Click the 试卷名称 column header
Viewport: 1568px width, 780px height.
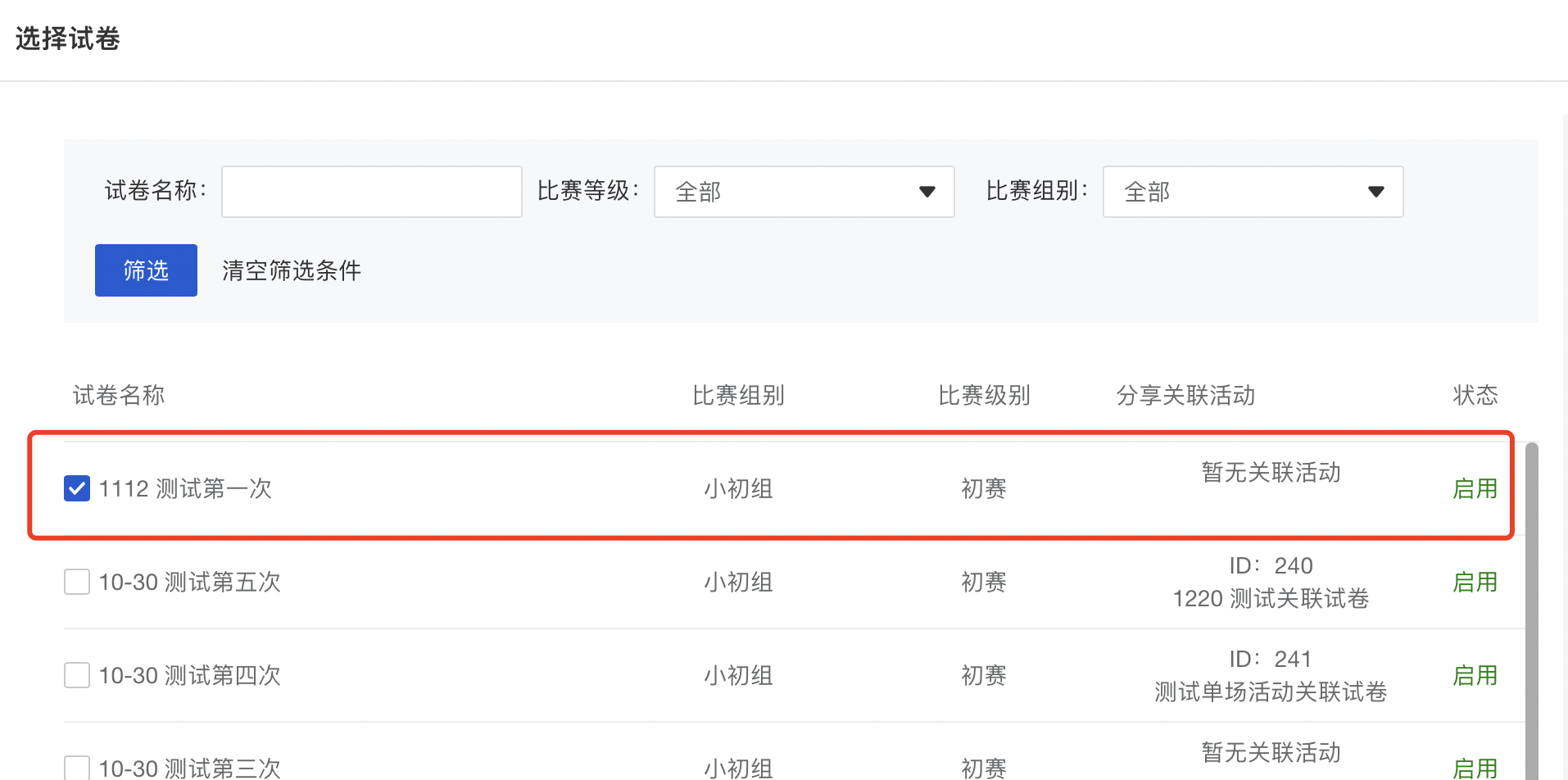119,395
